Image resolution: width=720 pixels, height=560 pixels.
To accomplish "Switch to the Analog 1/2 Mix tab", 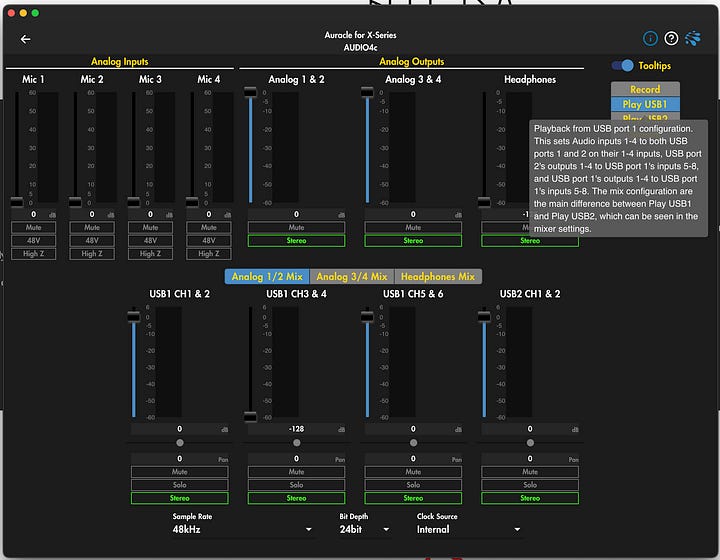I will 267,276.
